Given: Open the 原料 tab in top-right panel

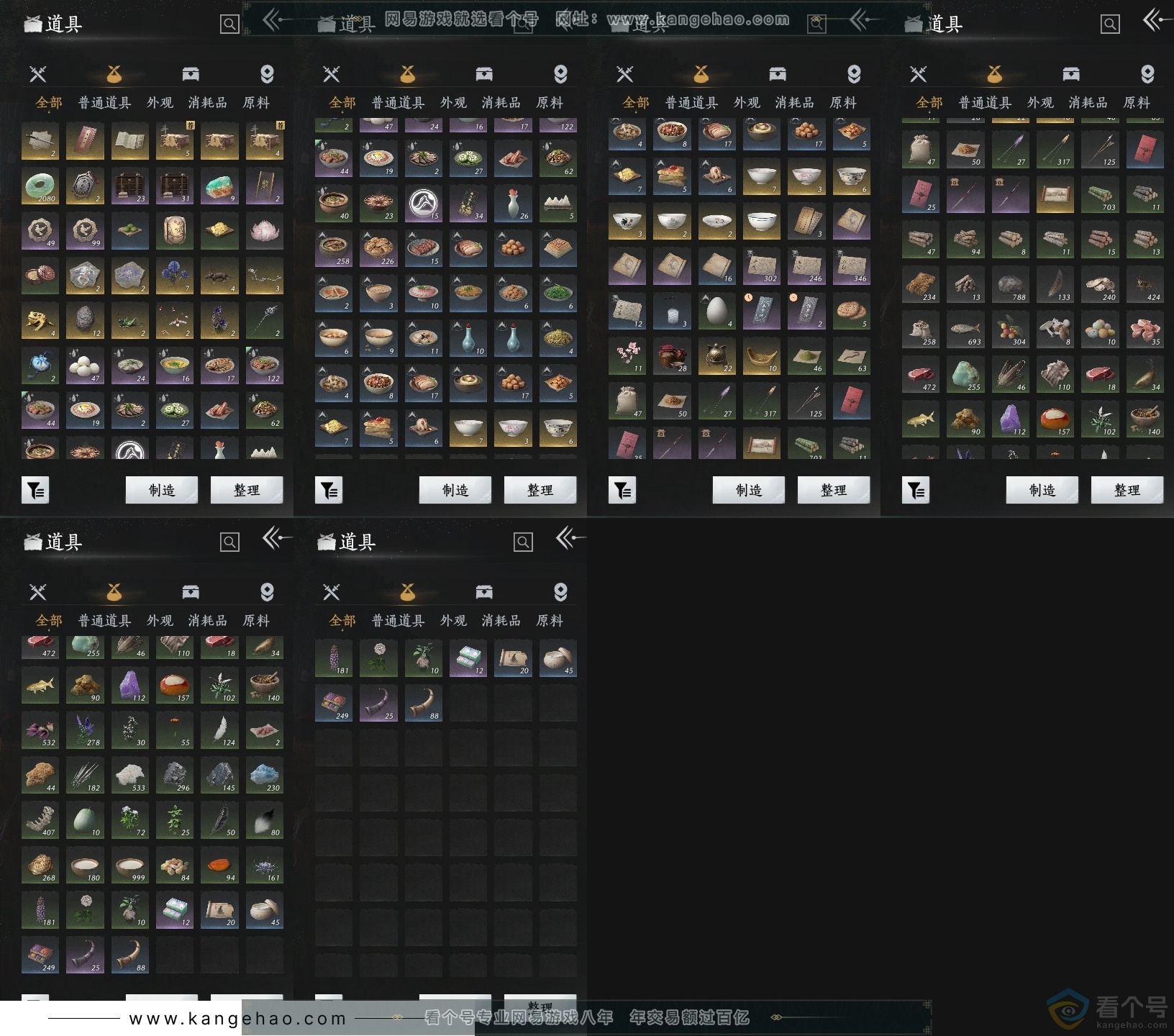Looking at the screenshot, I should [1137, 103].
